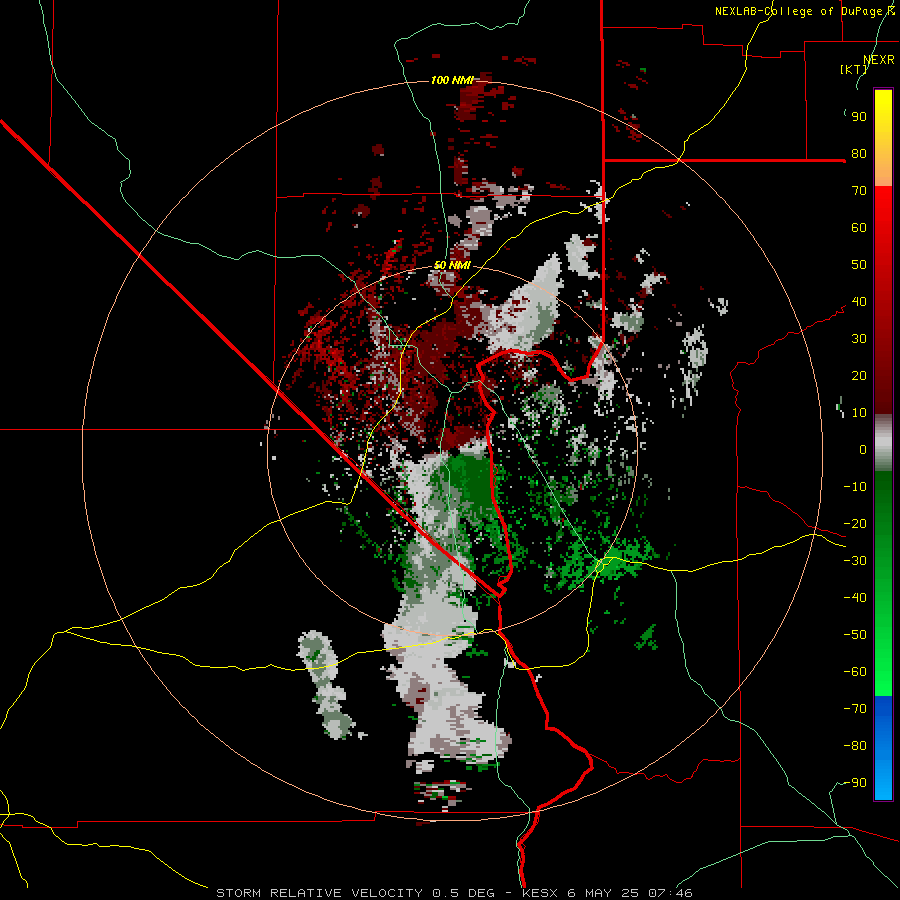Click the red segment of the color bar

point(883,300)
